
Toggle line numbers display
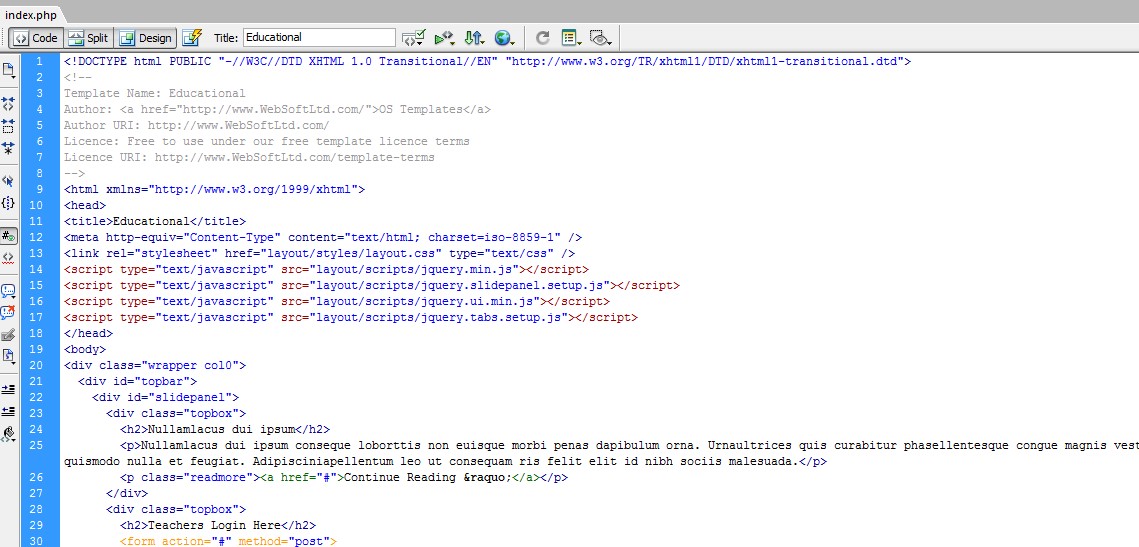(9, 235)
